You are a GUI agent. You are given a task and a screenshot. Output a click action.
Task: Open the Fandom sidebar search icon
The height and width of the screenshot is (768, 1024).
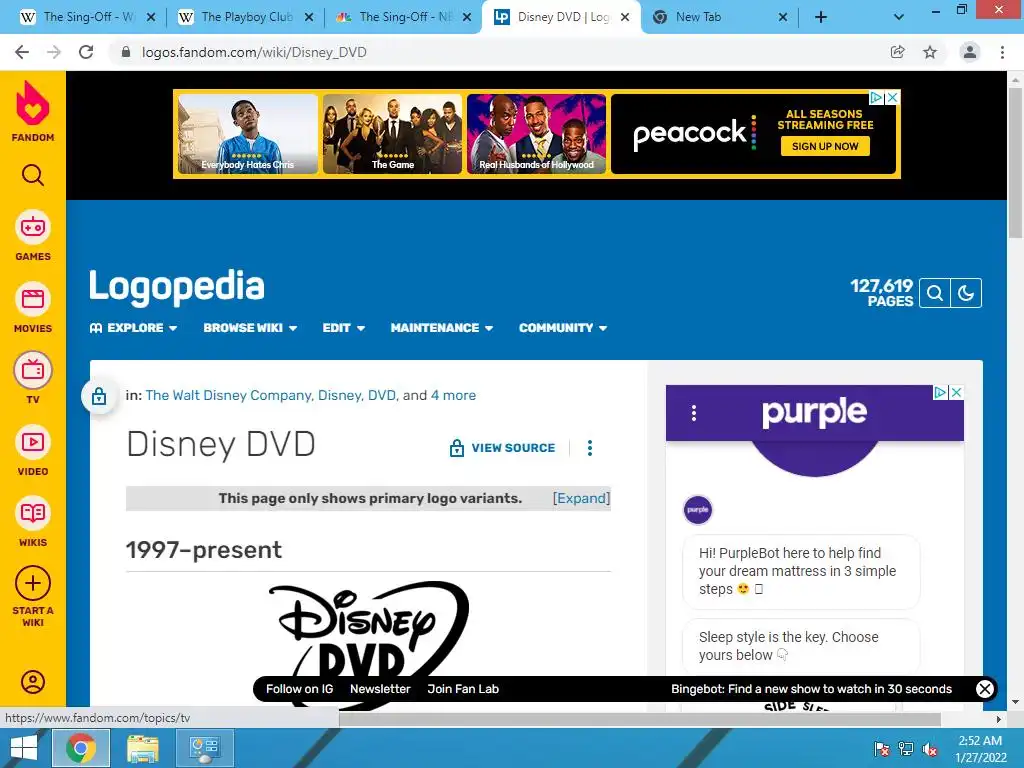coord(33,175)
